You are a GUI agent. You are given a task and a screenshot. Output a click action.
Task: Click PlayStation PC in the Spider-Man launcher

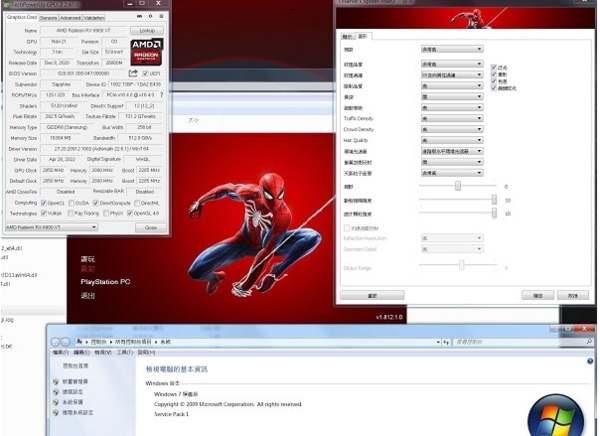click(x=105, y=282)
